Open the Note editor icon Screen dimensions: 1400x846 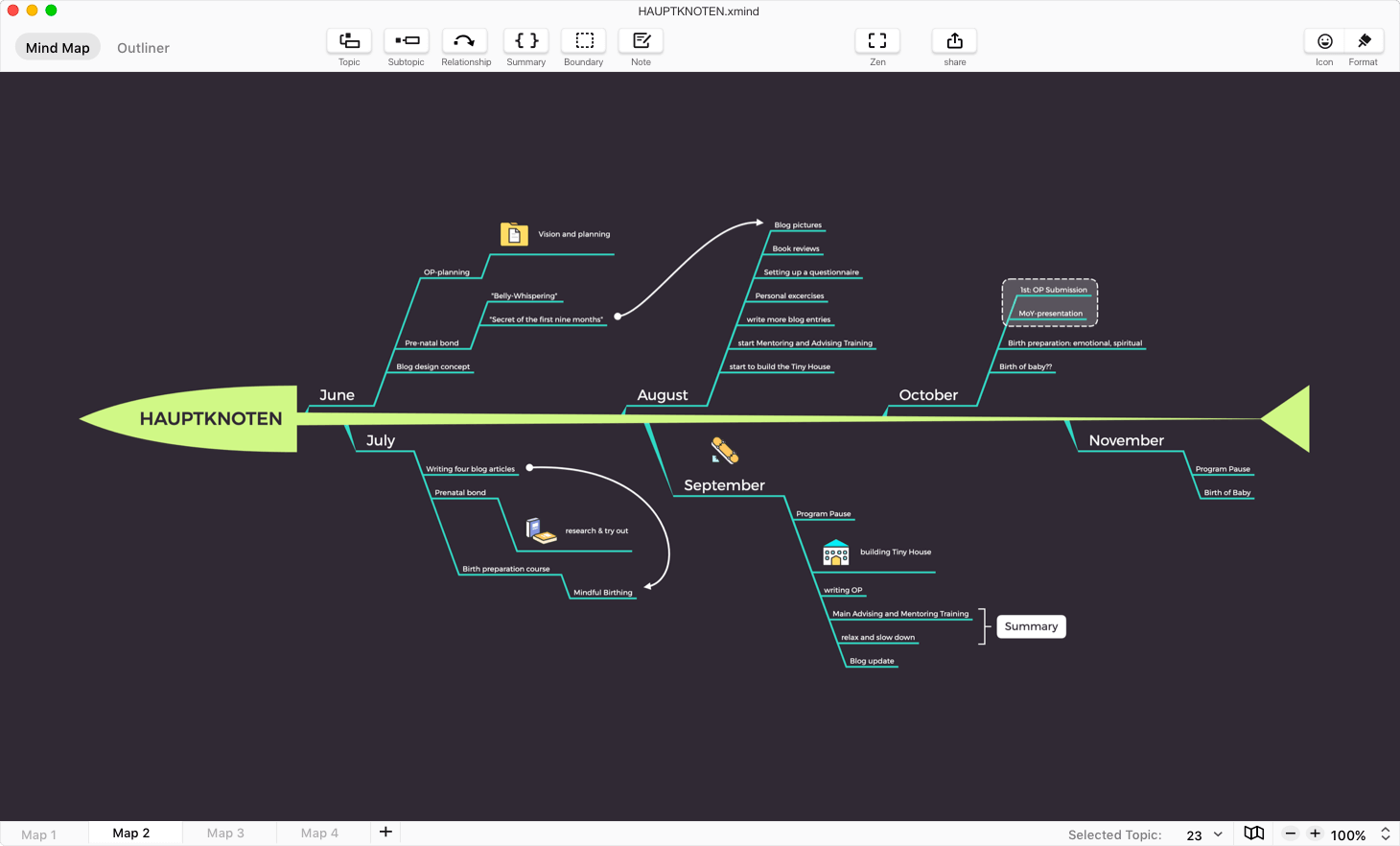pos(642,41)
